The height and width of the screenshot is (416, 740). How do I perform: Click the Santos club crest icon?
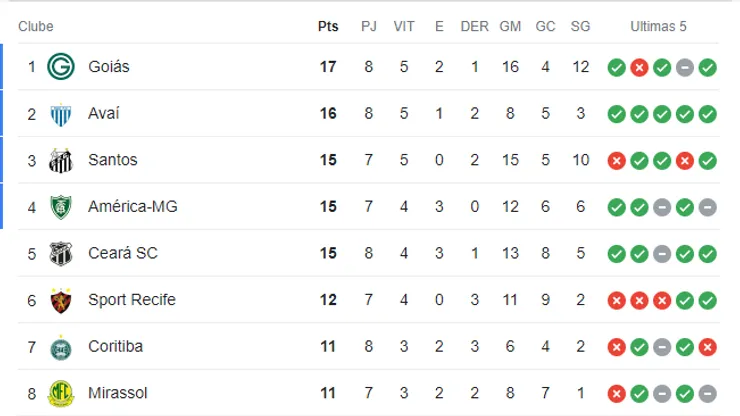(62, 160)
